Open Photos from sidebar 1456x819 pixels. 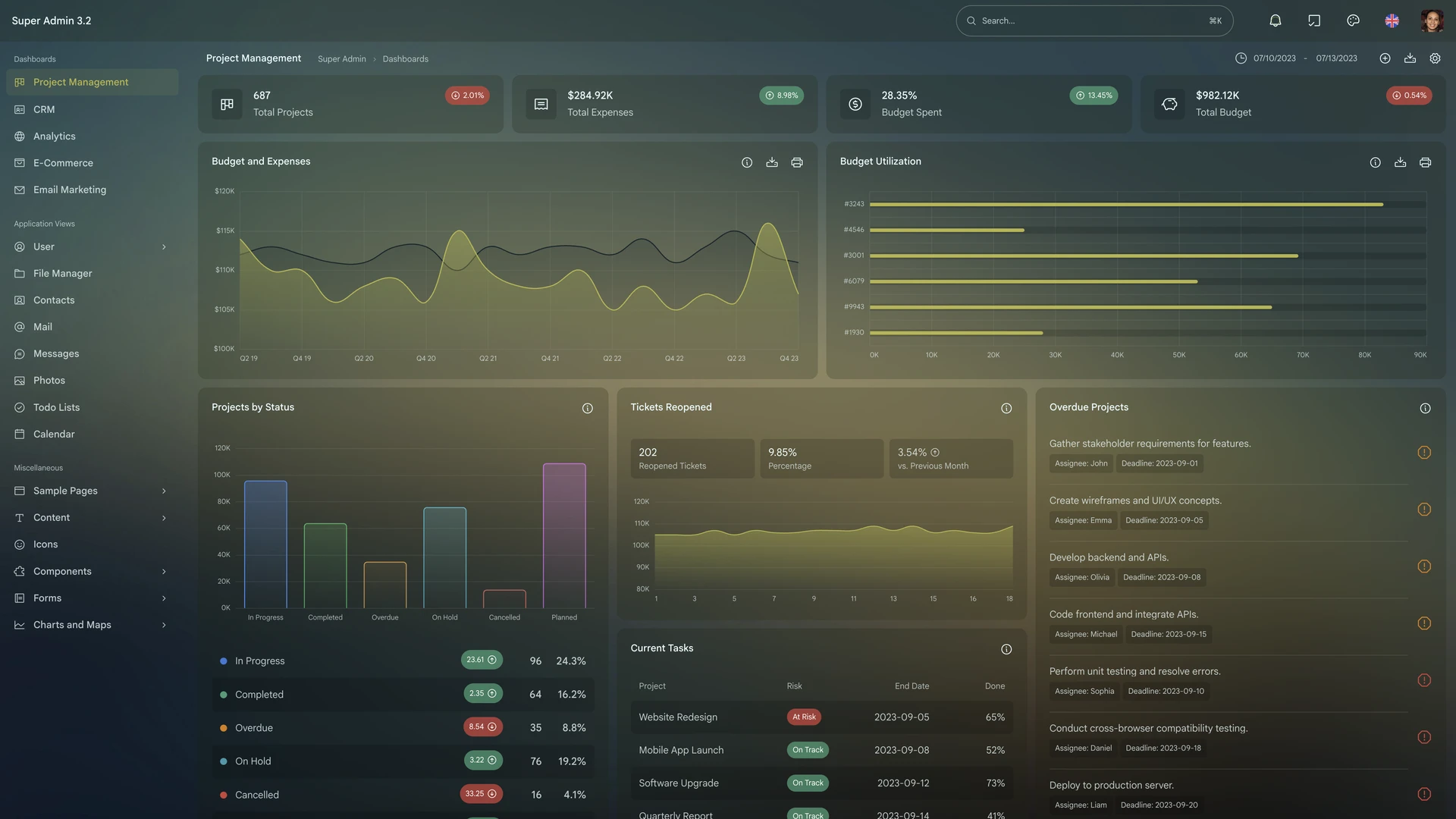tap(93, 381)
